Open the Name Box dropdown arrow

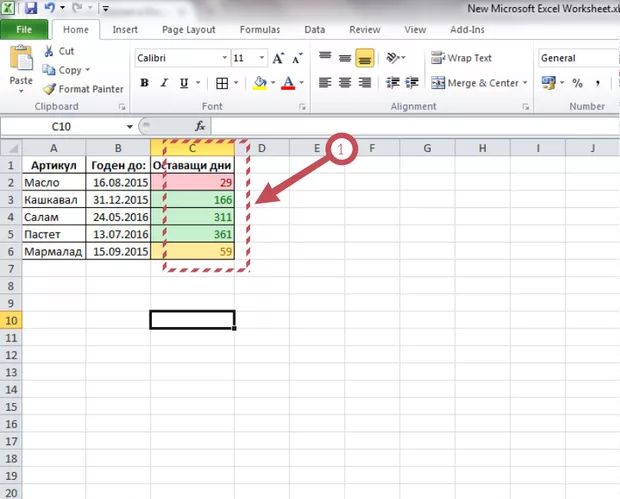click(x=132, y=126)
